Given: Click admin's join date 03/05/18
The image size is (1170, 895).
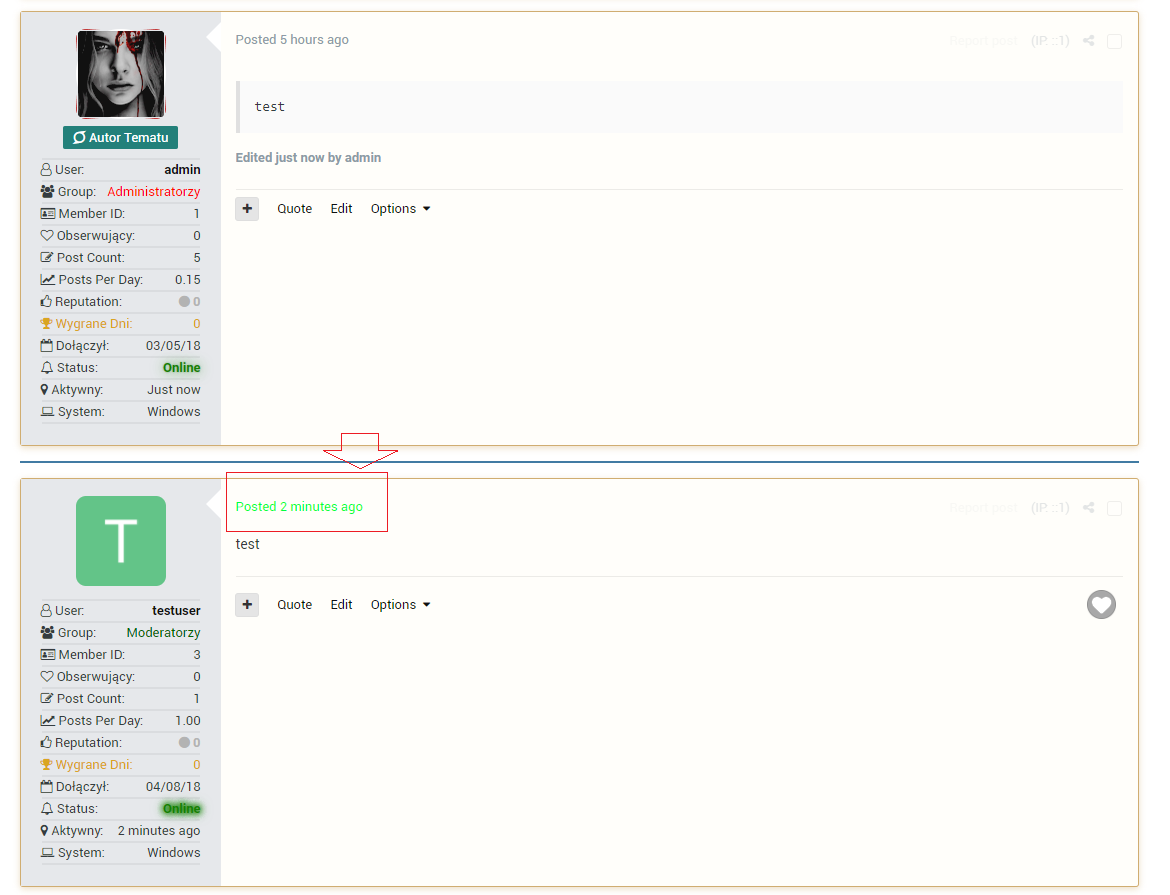Looking at the screenshot, I should tap(173, 346).
